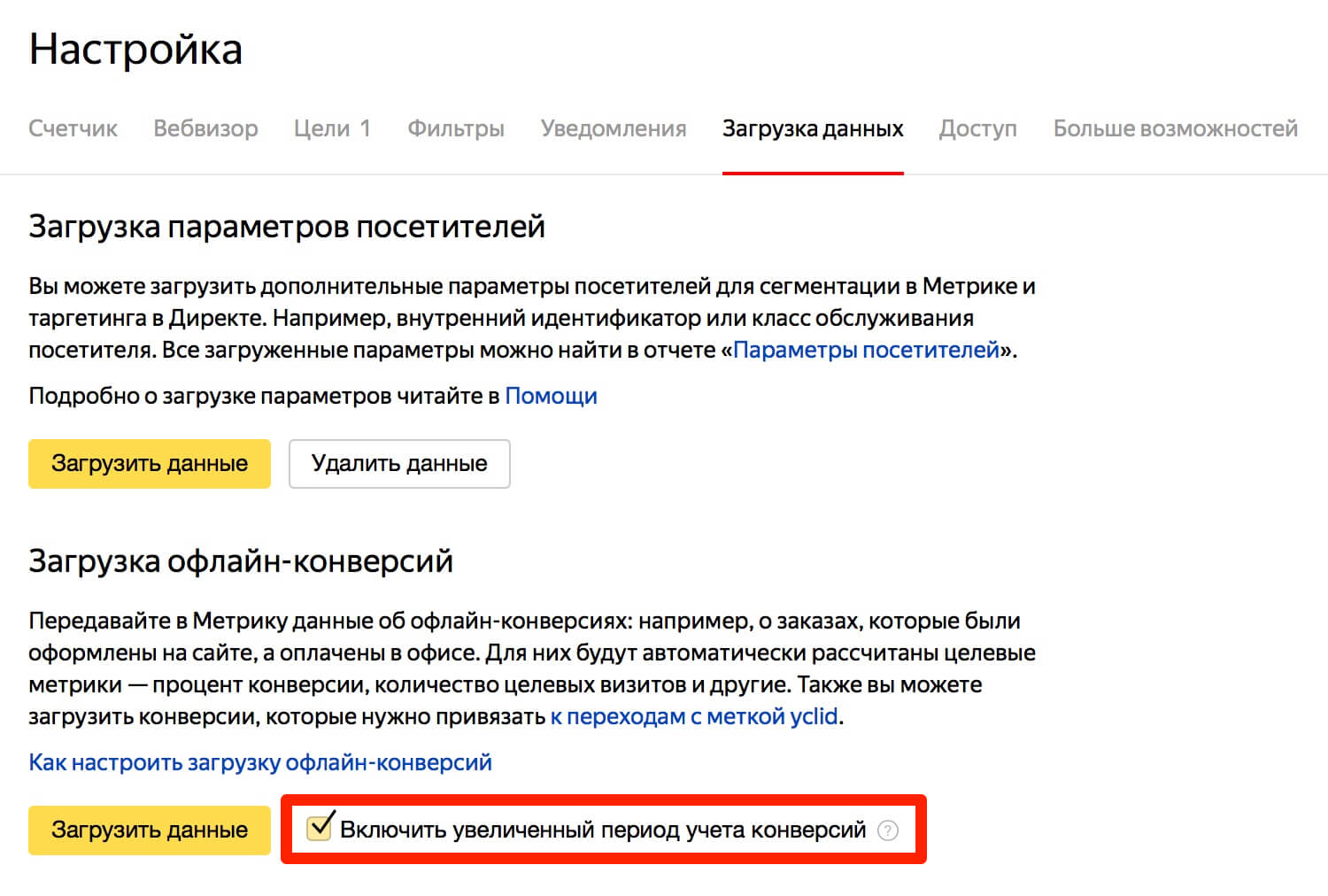Image resolution: width=1328 pixels, height=896 pixels.
Task: Click the Загрузка офлайн-конверсий heading
Action: (x=241, y=561)
